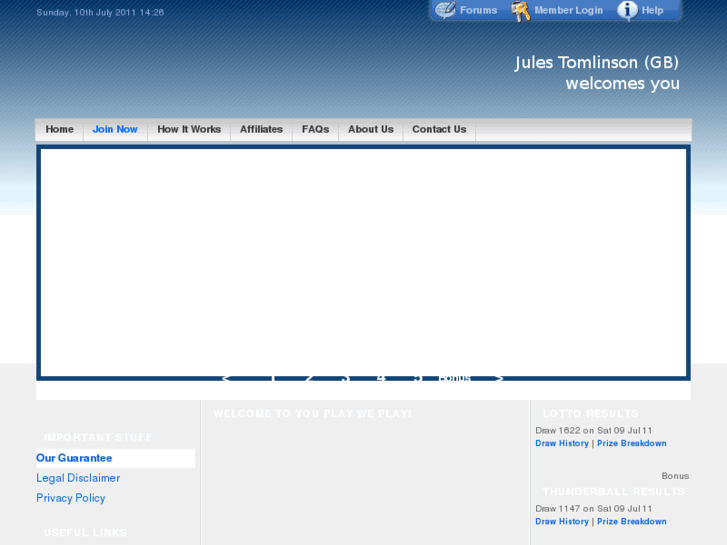Click the previous arrow under the banner
The width and height of the screenshot is (727, 545).
[226, 378]
